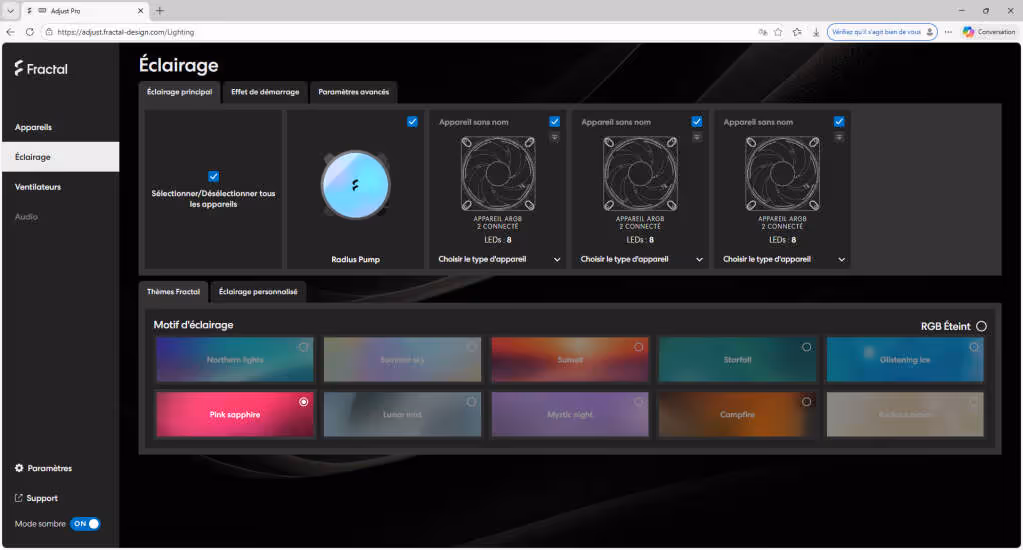Viewport: 1023px width, 550px height.
Task: Open the Support link in the sidebar
Action: pyautogui.click(x=37, y=498)
